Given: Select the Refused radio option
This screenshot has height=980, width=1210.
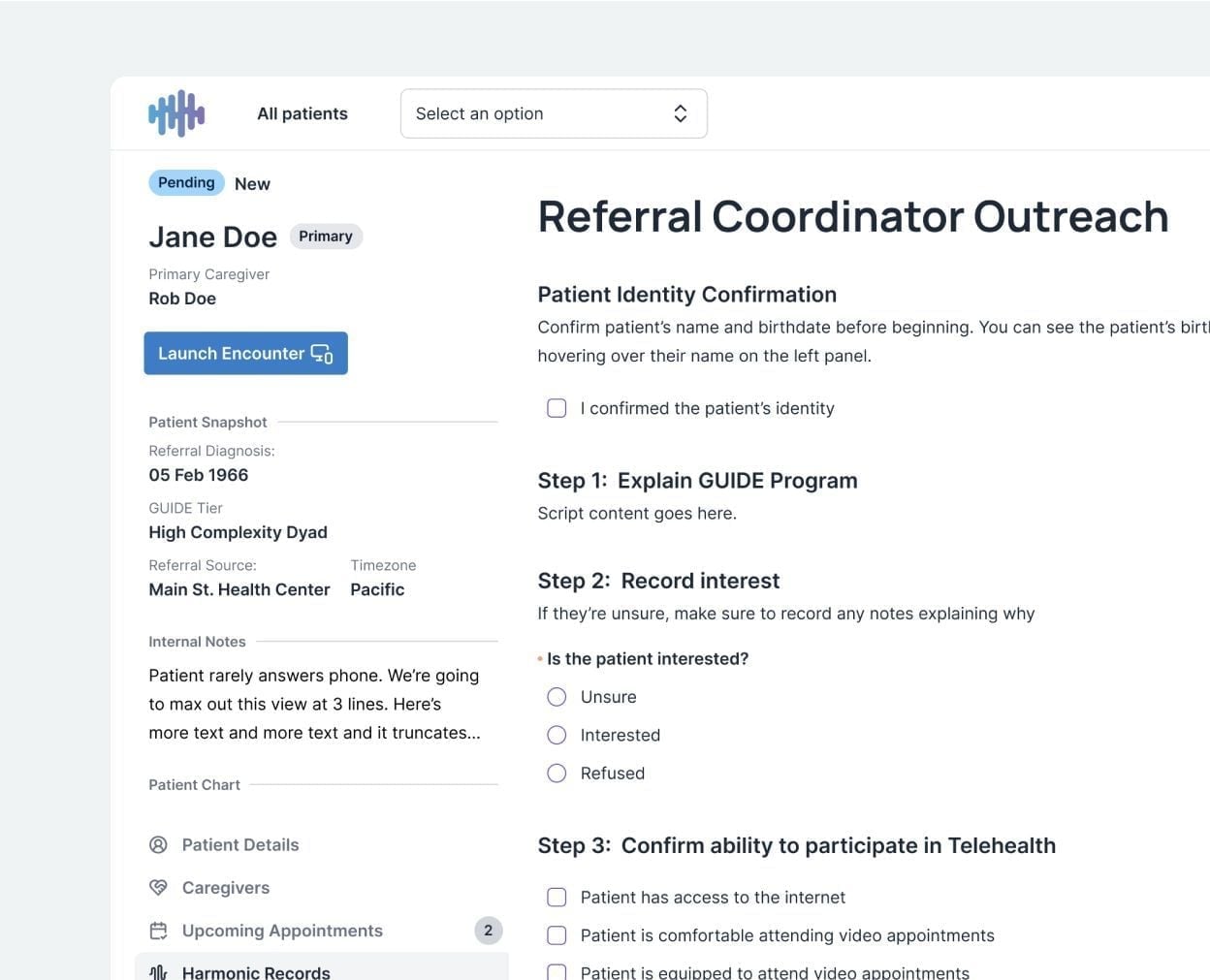Looking at the screenshot, I should (557, 773).
